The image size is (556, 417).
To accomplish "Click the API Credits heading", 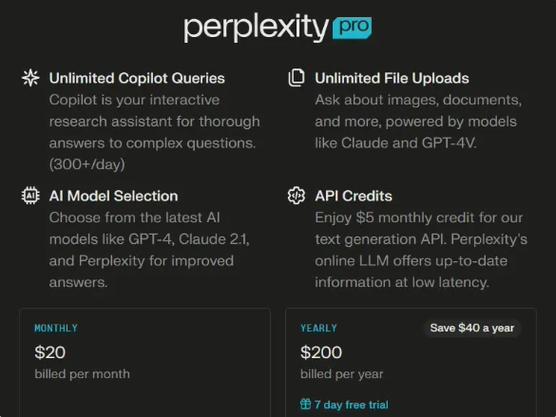I will click(354, 196).
